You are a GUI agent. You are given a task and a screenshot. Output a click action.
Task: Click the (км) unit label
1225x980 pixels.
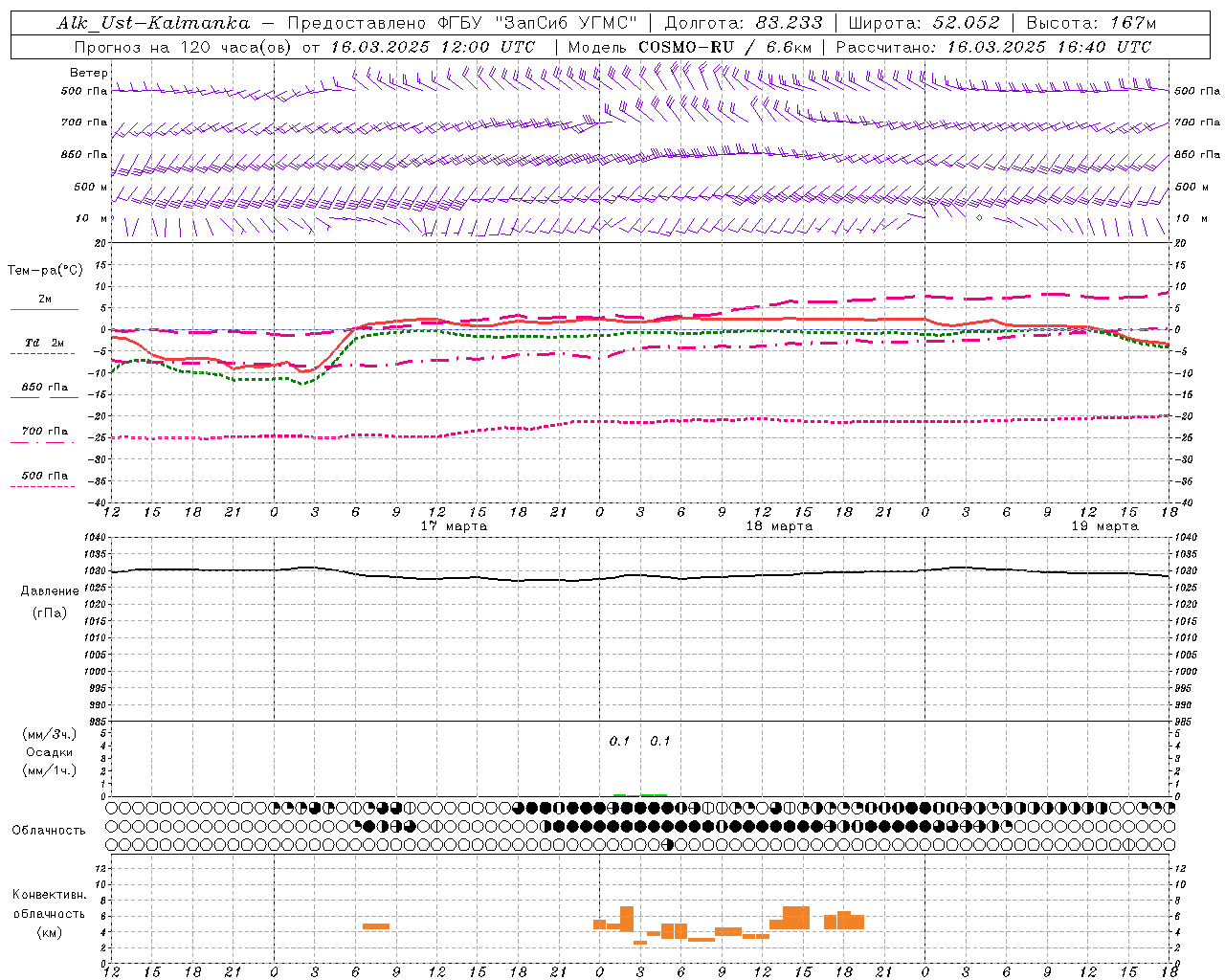click(x=50, y=932)
